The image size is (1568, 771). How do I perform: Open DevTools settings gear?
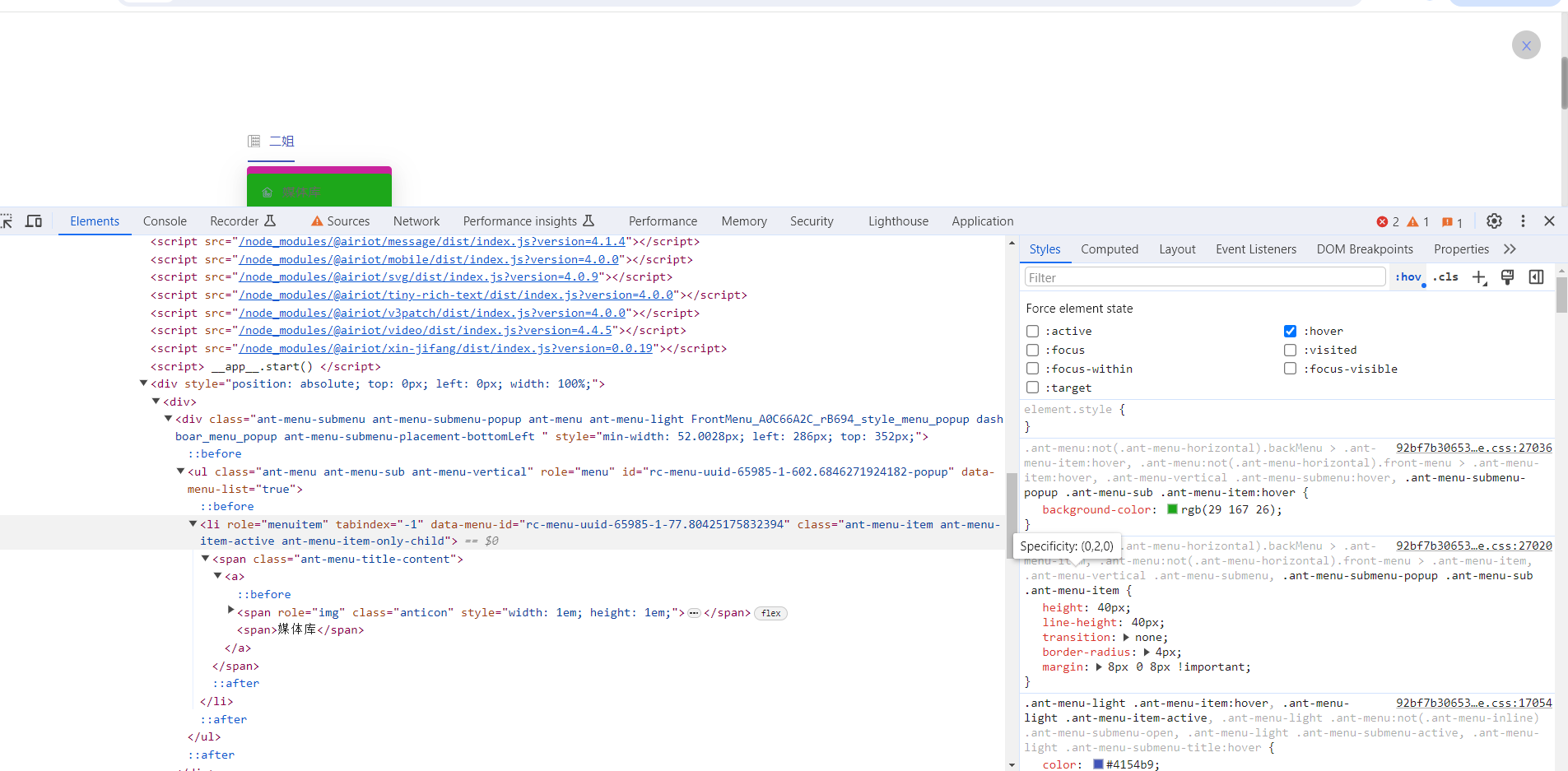coord(1494,221)
